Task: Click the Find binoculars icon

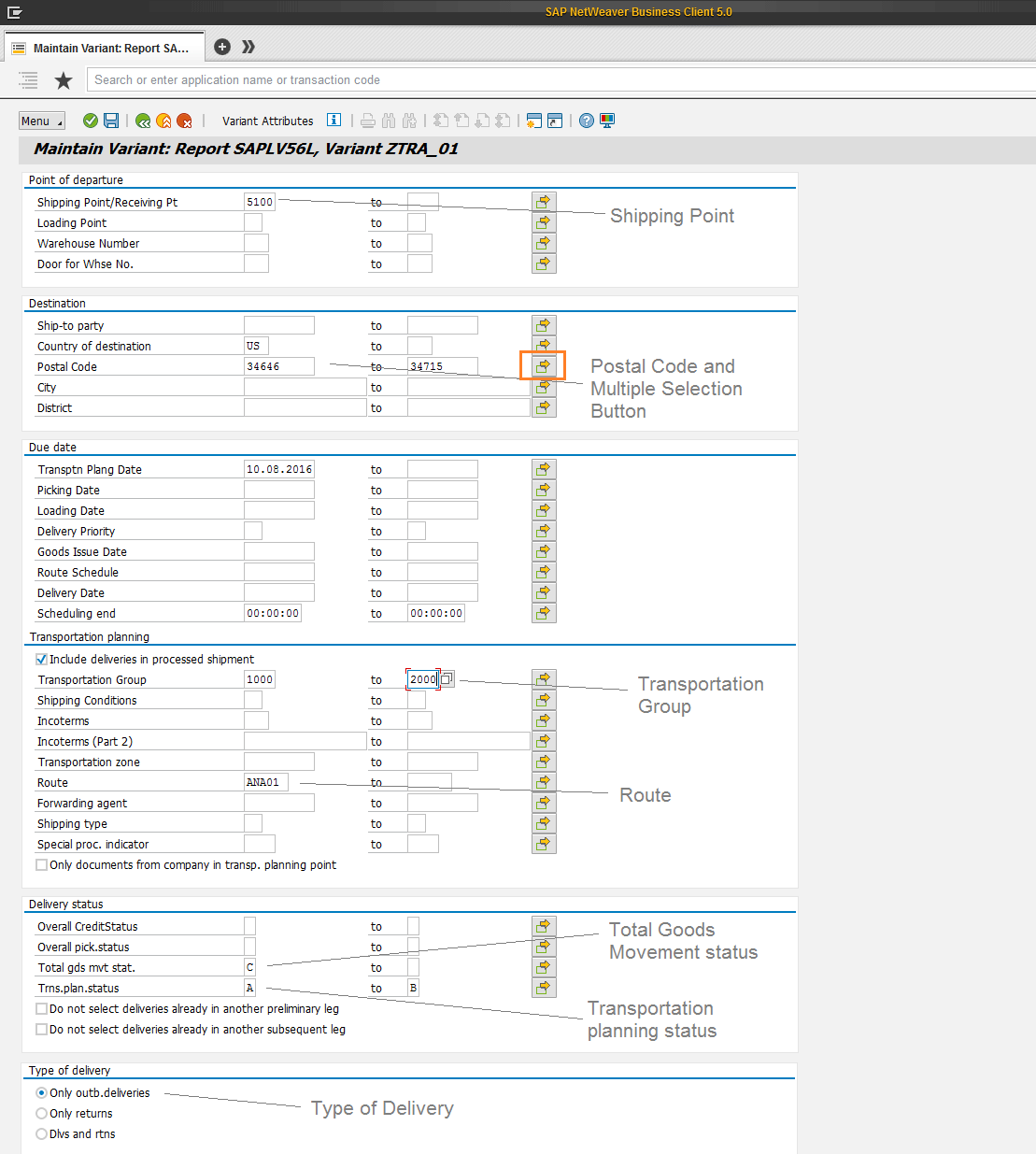Action: tap(389, 121)
